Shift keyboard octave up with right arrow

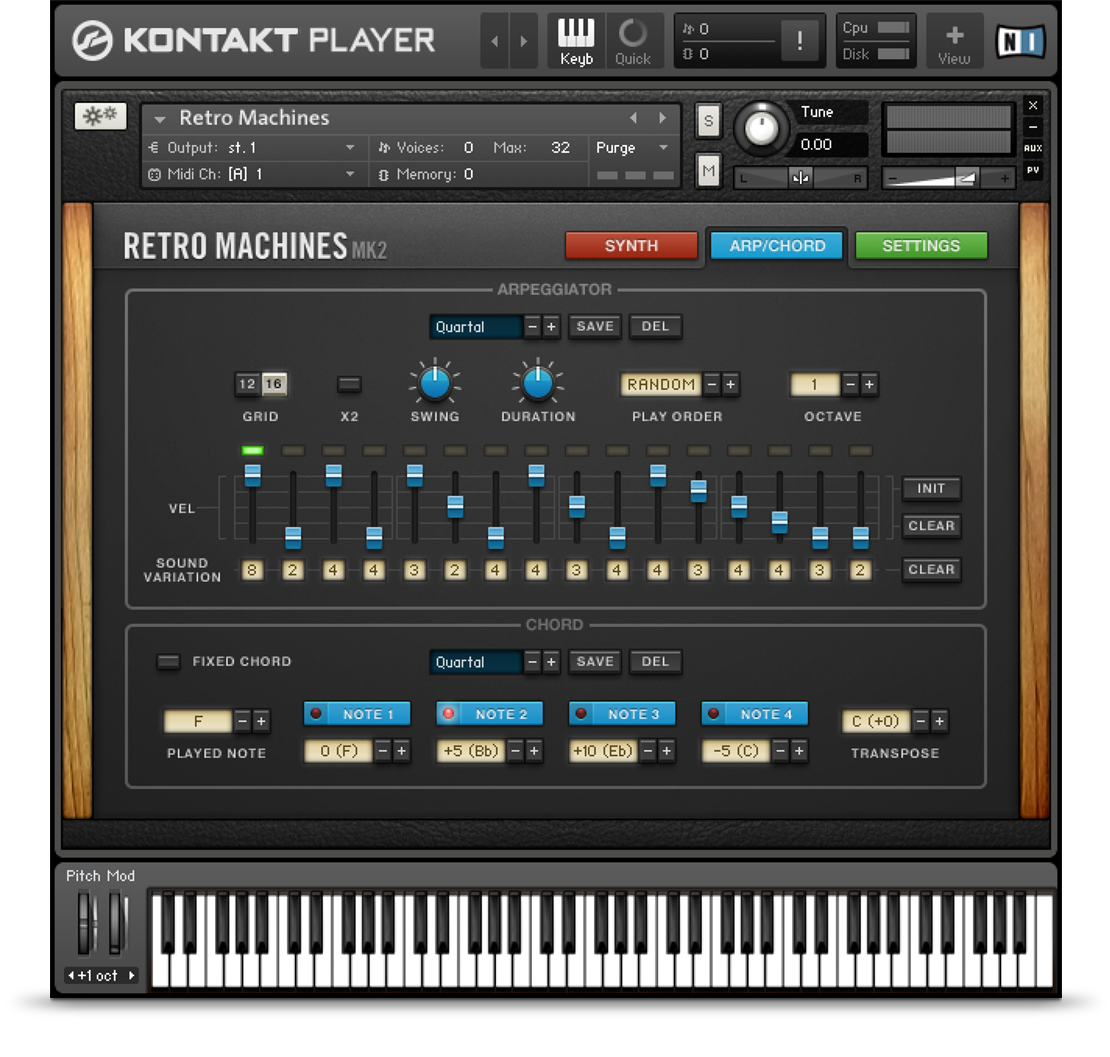tap(132, 976)
